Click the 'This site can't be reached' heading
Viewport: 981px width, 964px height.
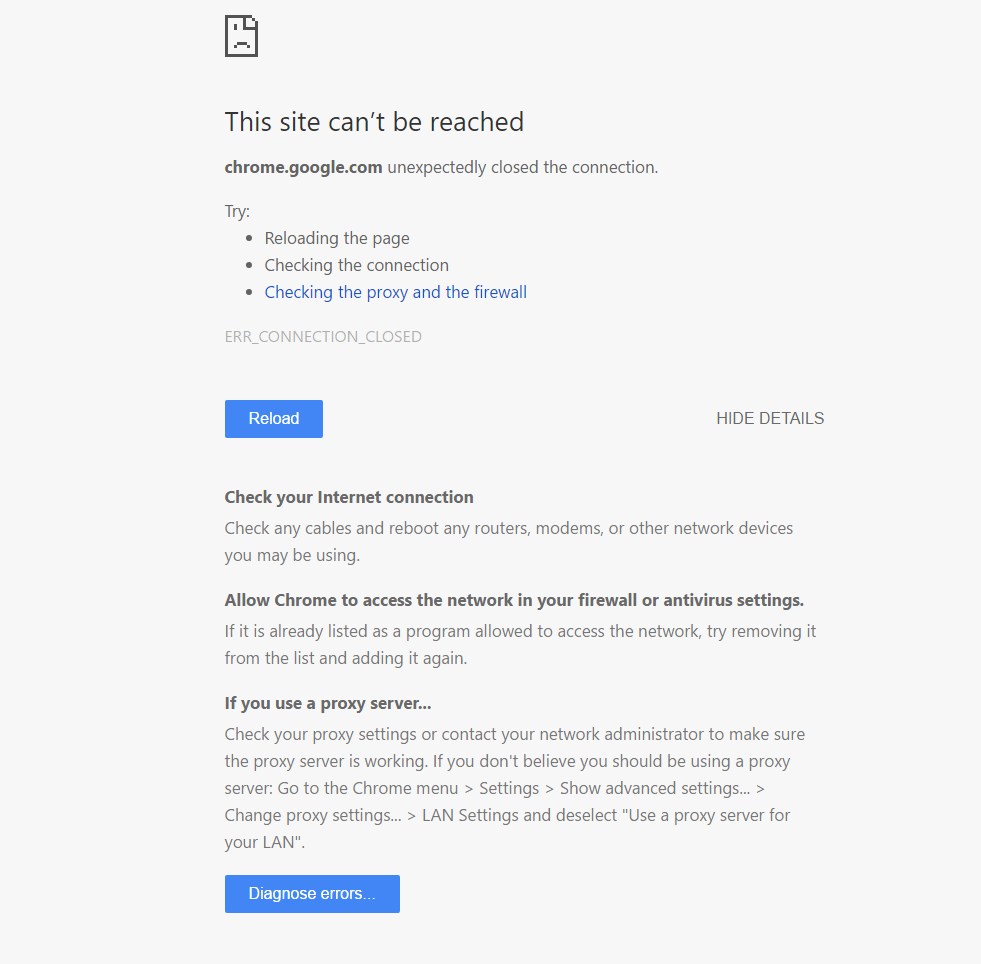click(x=374, y=122)
